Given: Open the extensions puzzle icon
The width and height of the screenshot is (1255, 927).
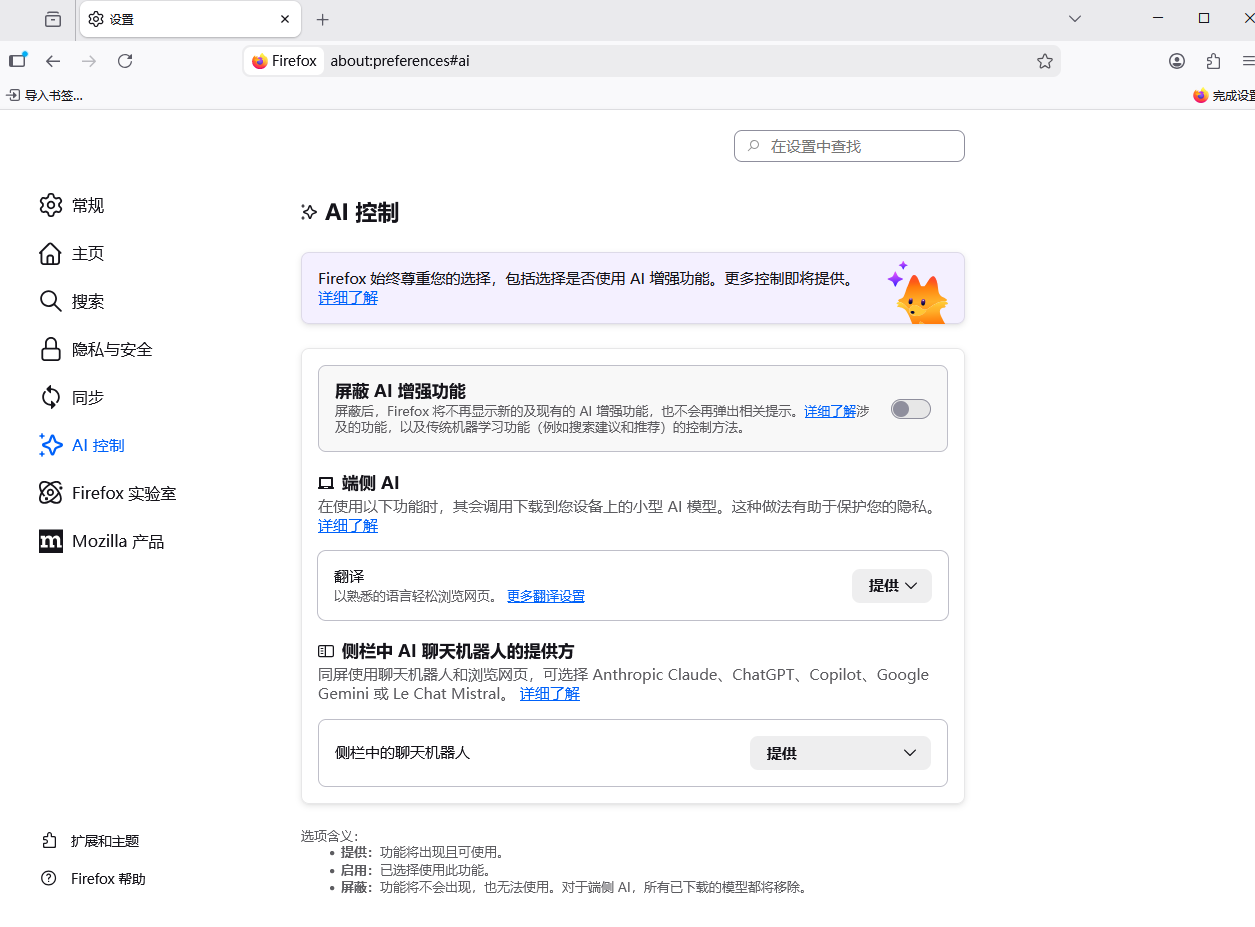Looking at the screenshot, I should [1213, 61].
